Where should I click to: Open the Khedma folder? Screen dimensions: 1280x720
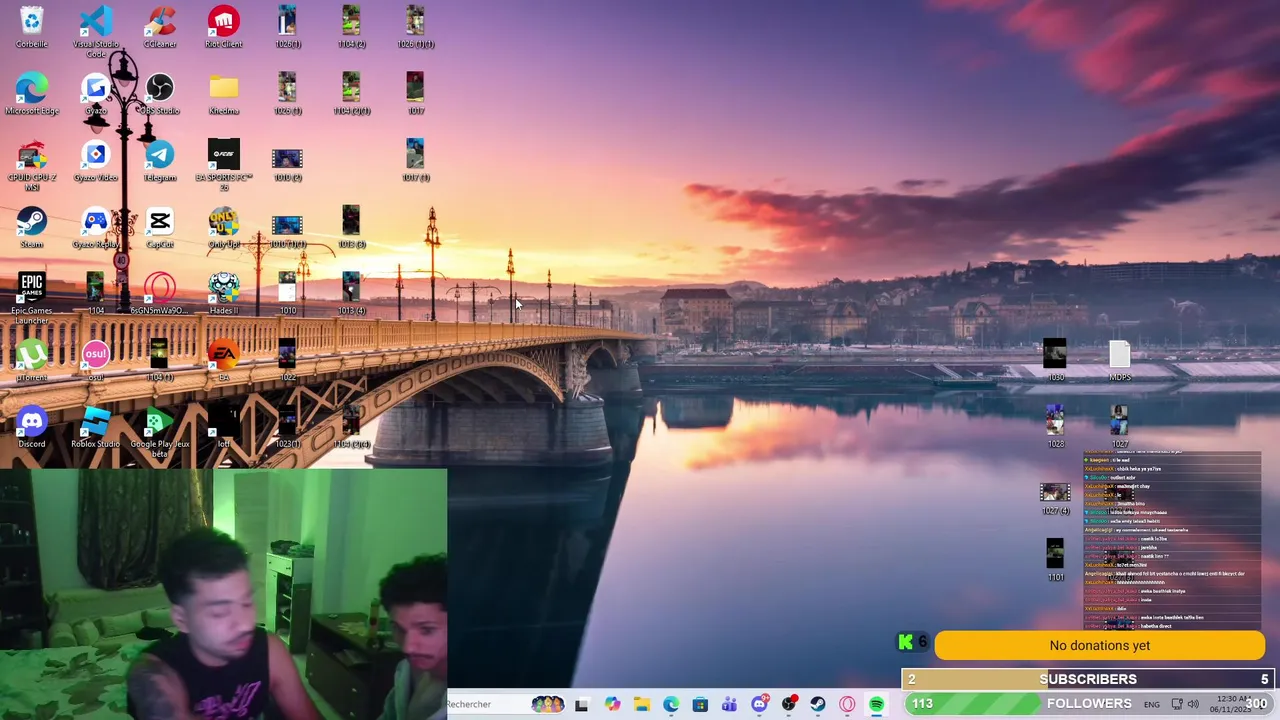[224, 94]
